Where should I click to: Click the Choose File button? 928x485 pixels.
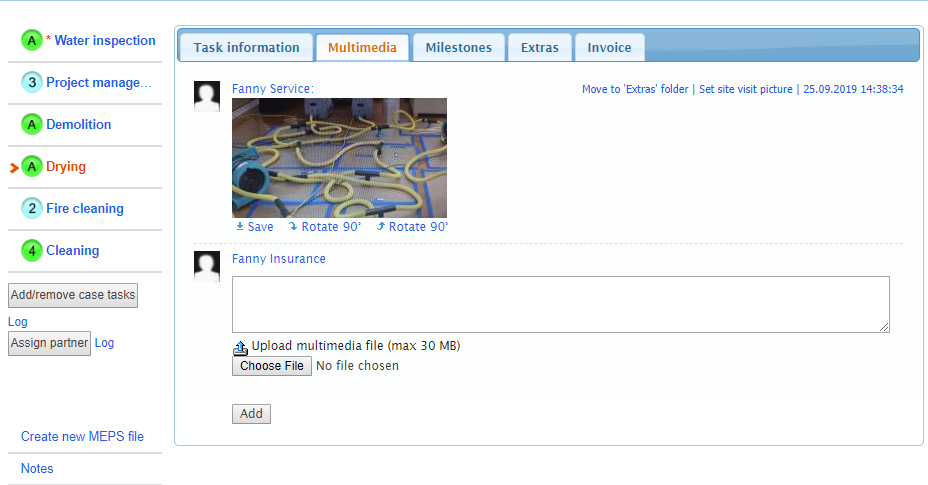[x=272, y=366]
